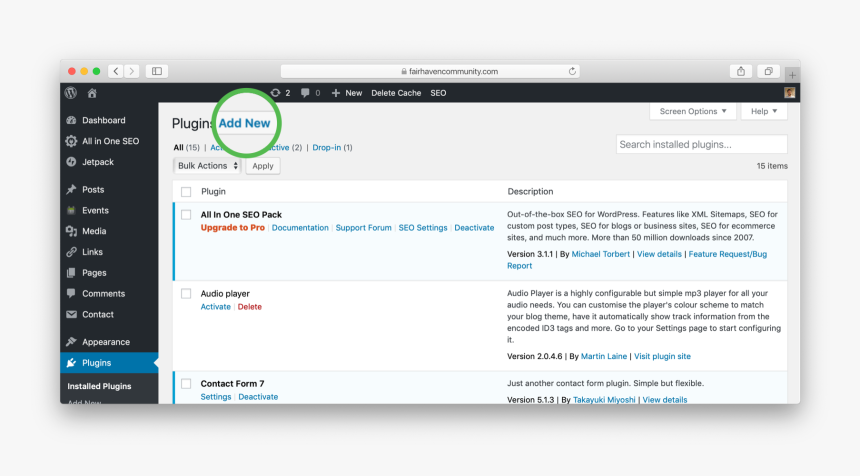Open new tab with plus button
860x476 pixels.
tap(792, 75)
